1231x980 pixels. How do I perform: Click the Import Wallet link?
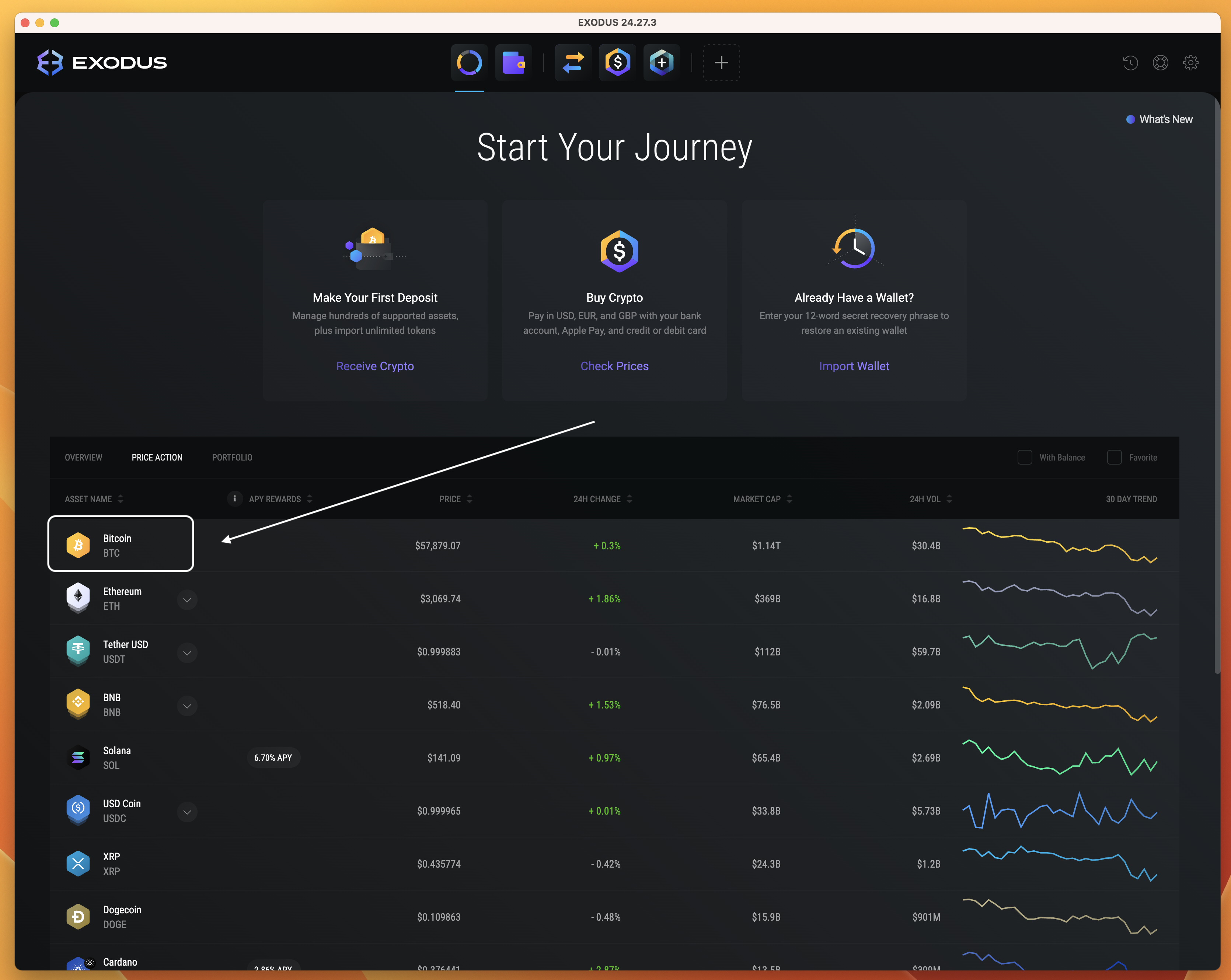854,366
